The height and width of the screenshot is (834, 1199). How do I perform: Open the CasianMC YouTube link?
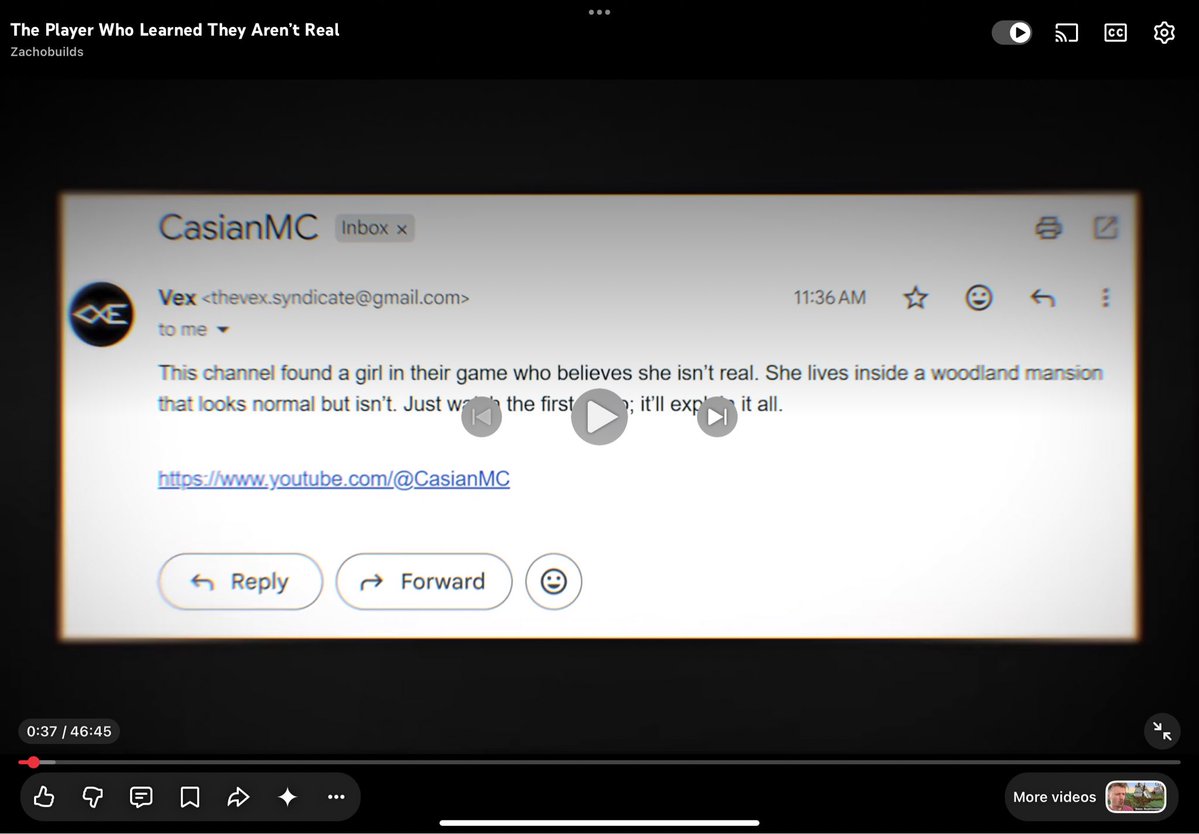coord(333,479)
